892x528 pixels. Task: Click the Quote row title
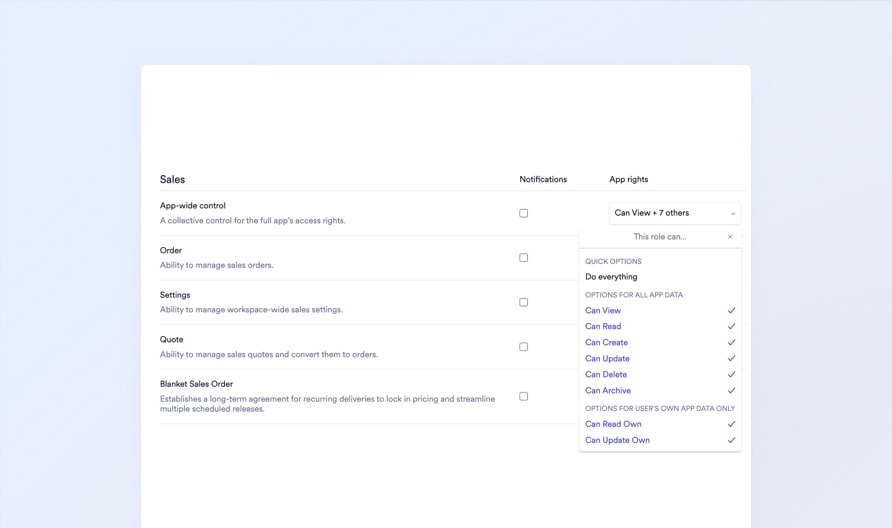pyautogui.click(x=171, y=340)
